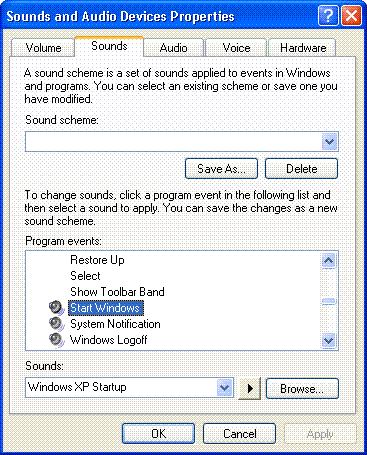Play the selected Windows XP Startup sound
The width and height of the screenshot is (367, 455).
pos(250,388)
